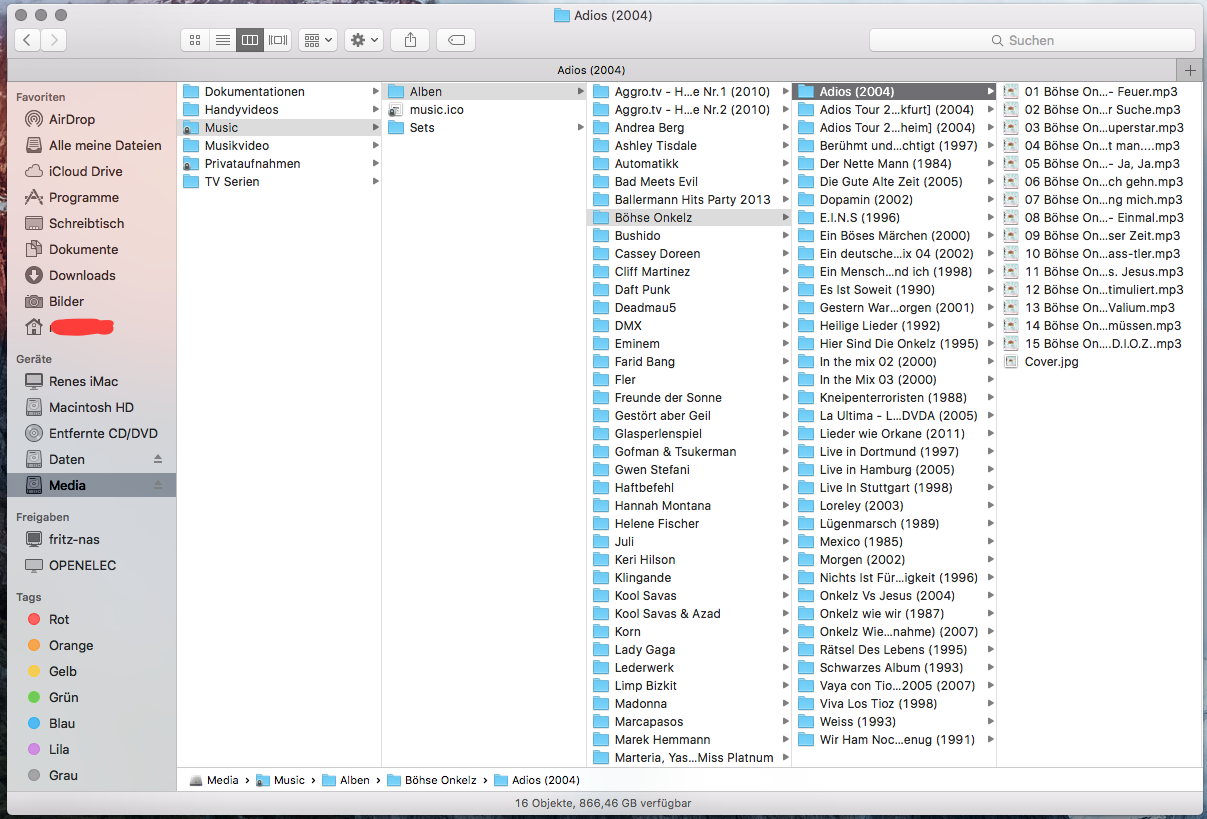Viewport: 1207px width, 819px height.
Task: Open the arrange-by dropdown
Action: coord(318,40)
